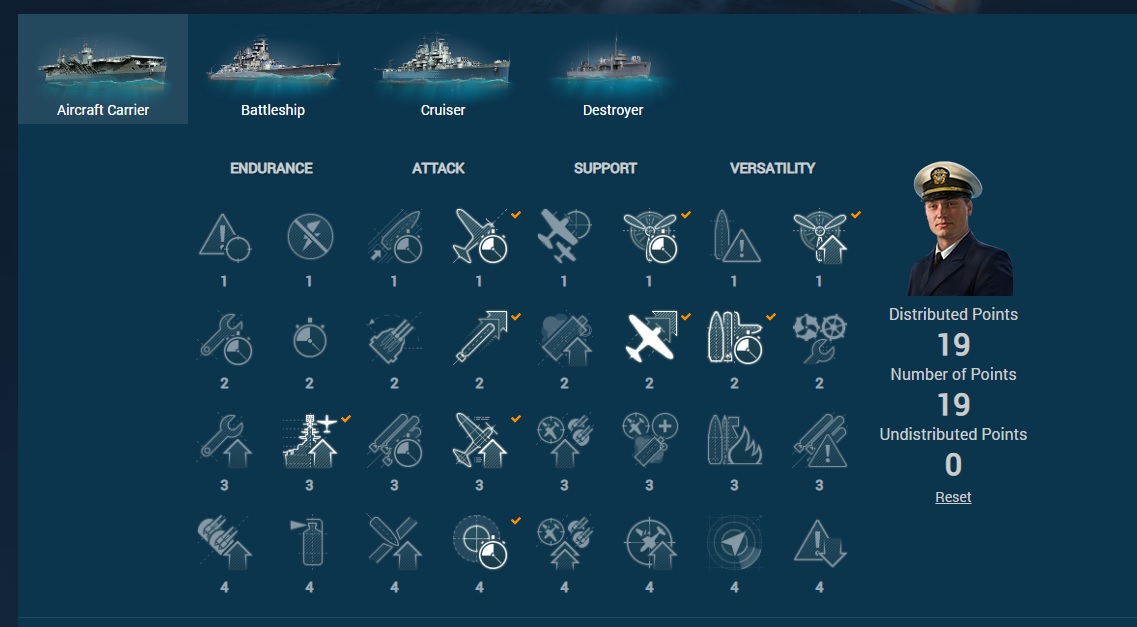Select the warning triangle with crosshair skill
Viewport: 1137px width, 627px height.
pyautogui.click(x=225, y=237)
